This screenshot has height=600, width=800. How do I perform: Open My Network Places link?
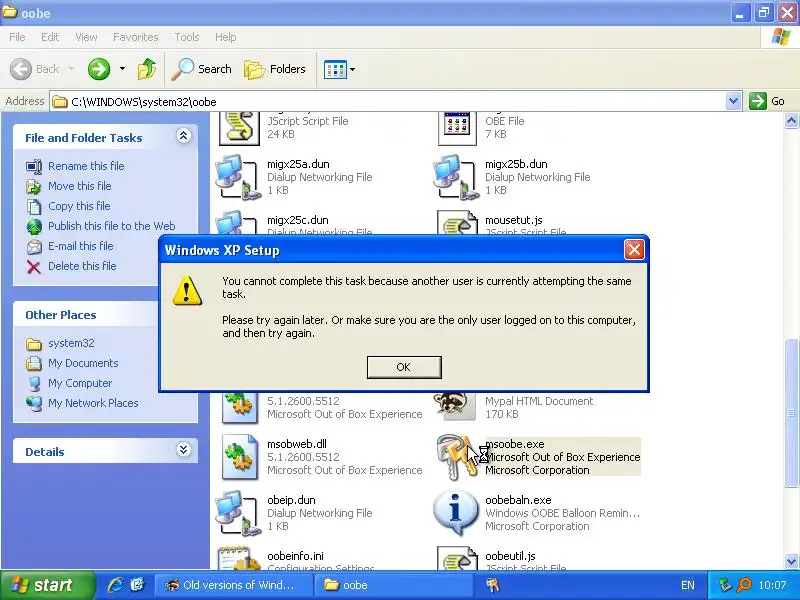click(93, 403)
